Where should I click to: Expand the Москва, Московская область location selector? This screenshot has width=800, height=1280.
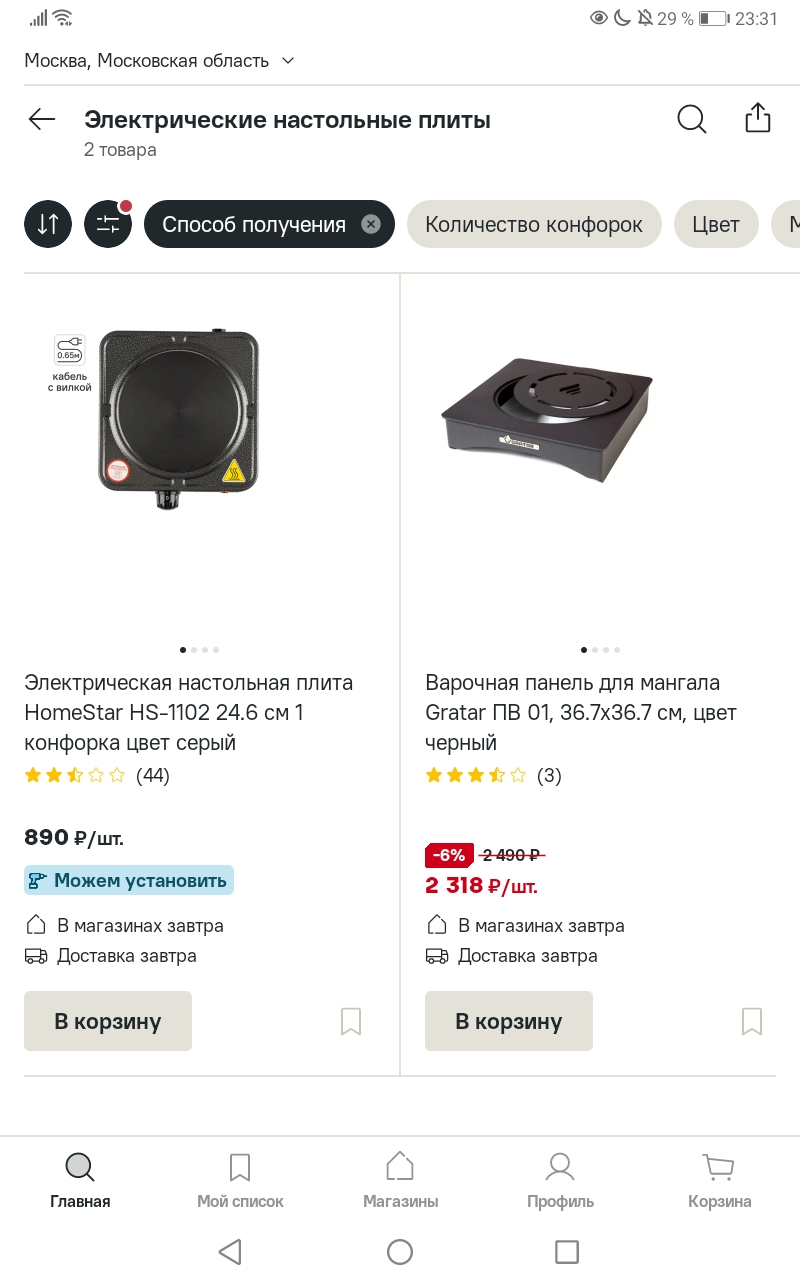tap(160, 61)
